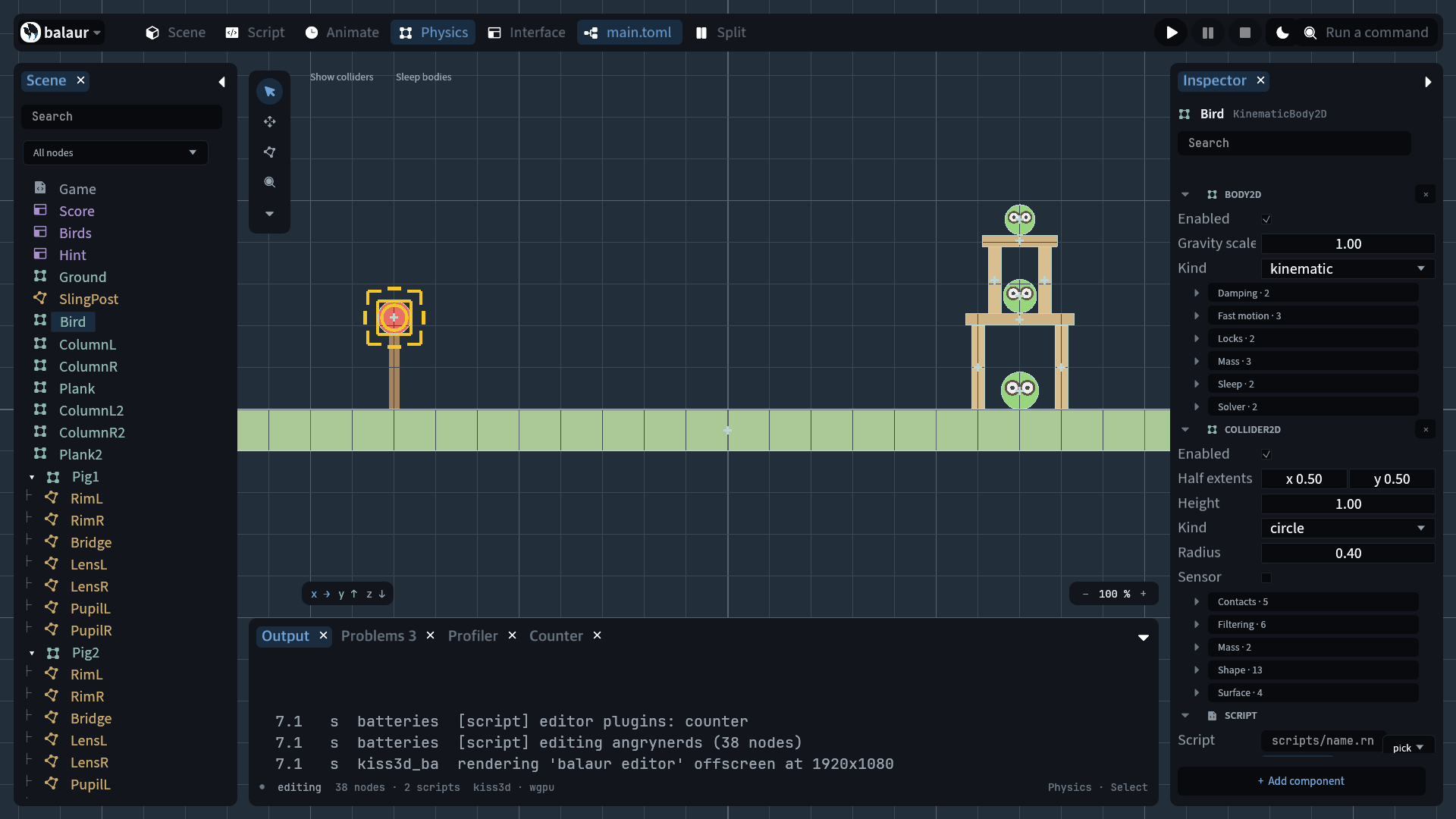This screenshot has width=1456, height=819.
Task: Click the script pick button
Action: [1408, 748]
